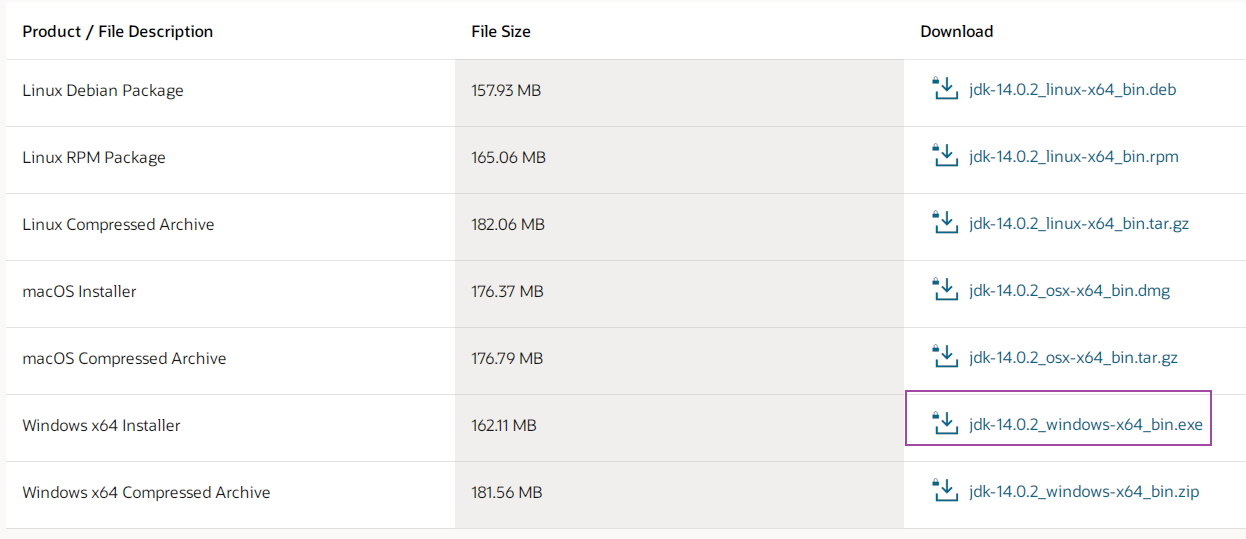Download jdk-14.0.2_windows-x64_bin.exe installer

1085,425
